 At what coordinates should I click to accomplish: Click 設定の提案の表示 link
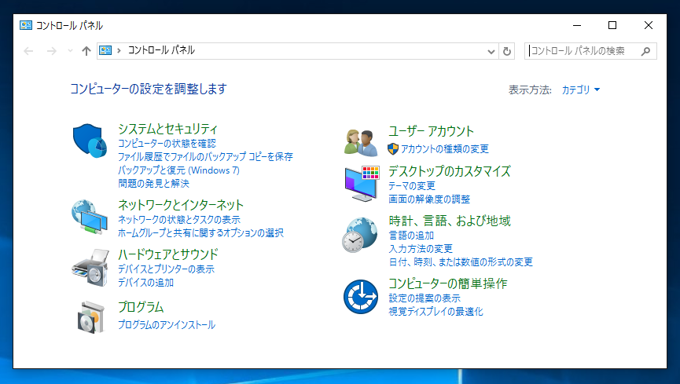coord(425,298)
